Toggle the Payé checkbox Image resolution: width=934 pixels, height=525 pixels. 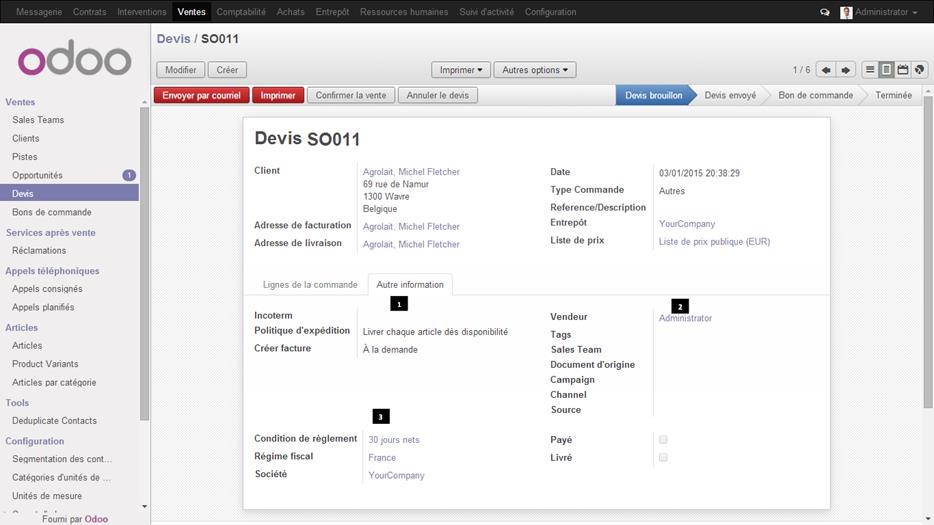663,439
